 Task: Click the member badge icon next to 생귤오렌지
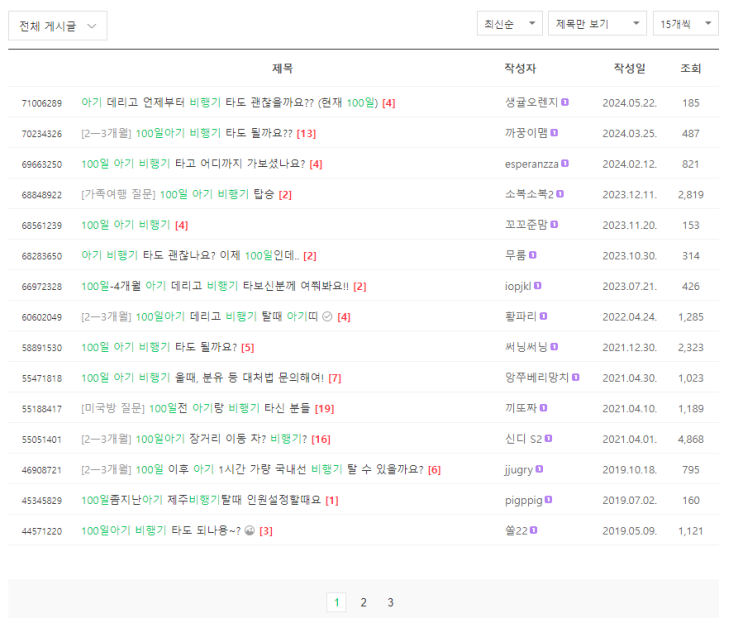[565, 102]
